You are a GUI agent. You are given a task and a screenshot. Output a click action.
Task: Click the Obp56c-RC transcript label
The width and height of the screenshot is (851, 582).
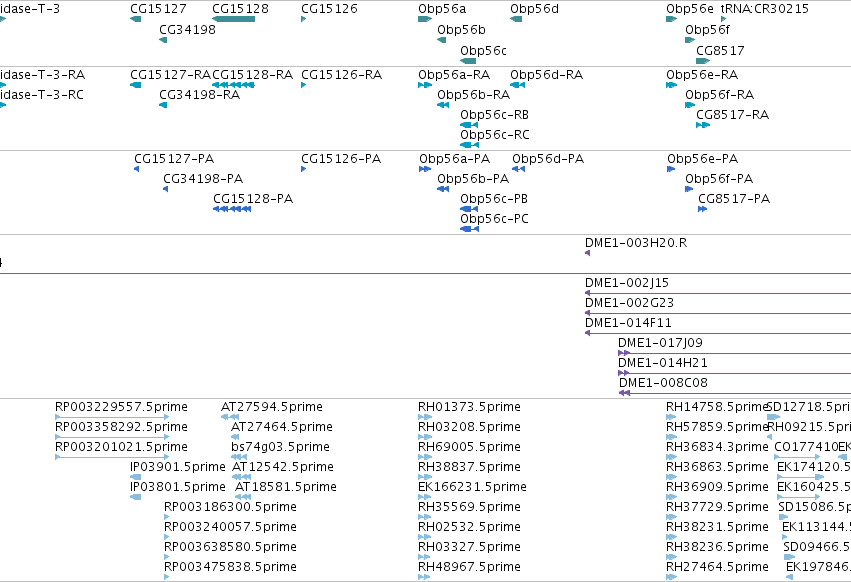pos(494,135)
